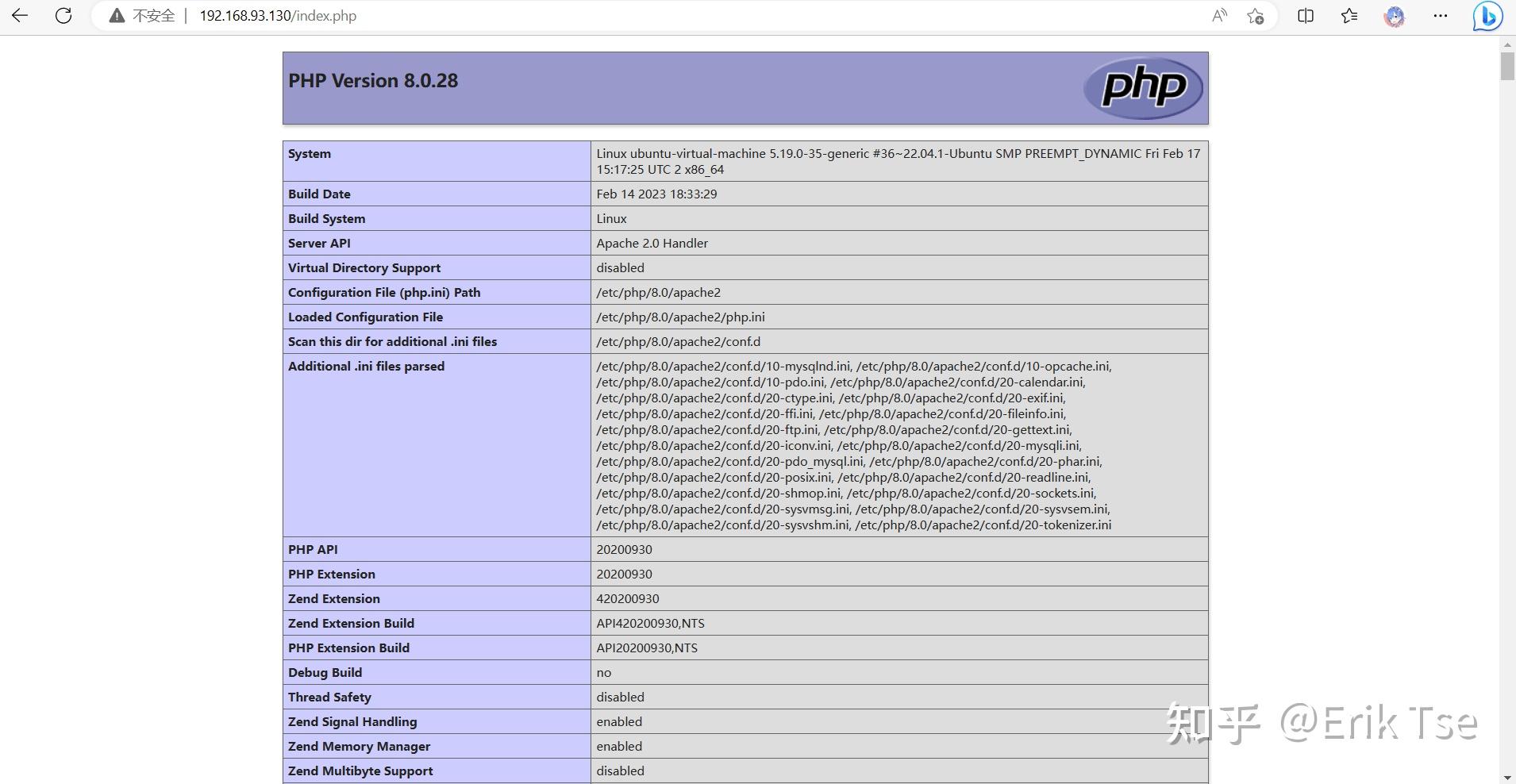The height and width of the screenshot is (784, 1516).
Task: Open the Favorites list icon
Action: coord(1349,15)
